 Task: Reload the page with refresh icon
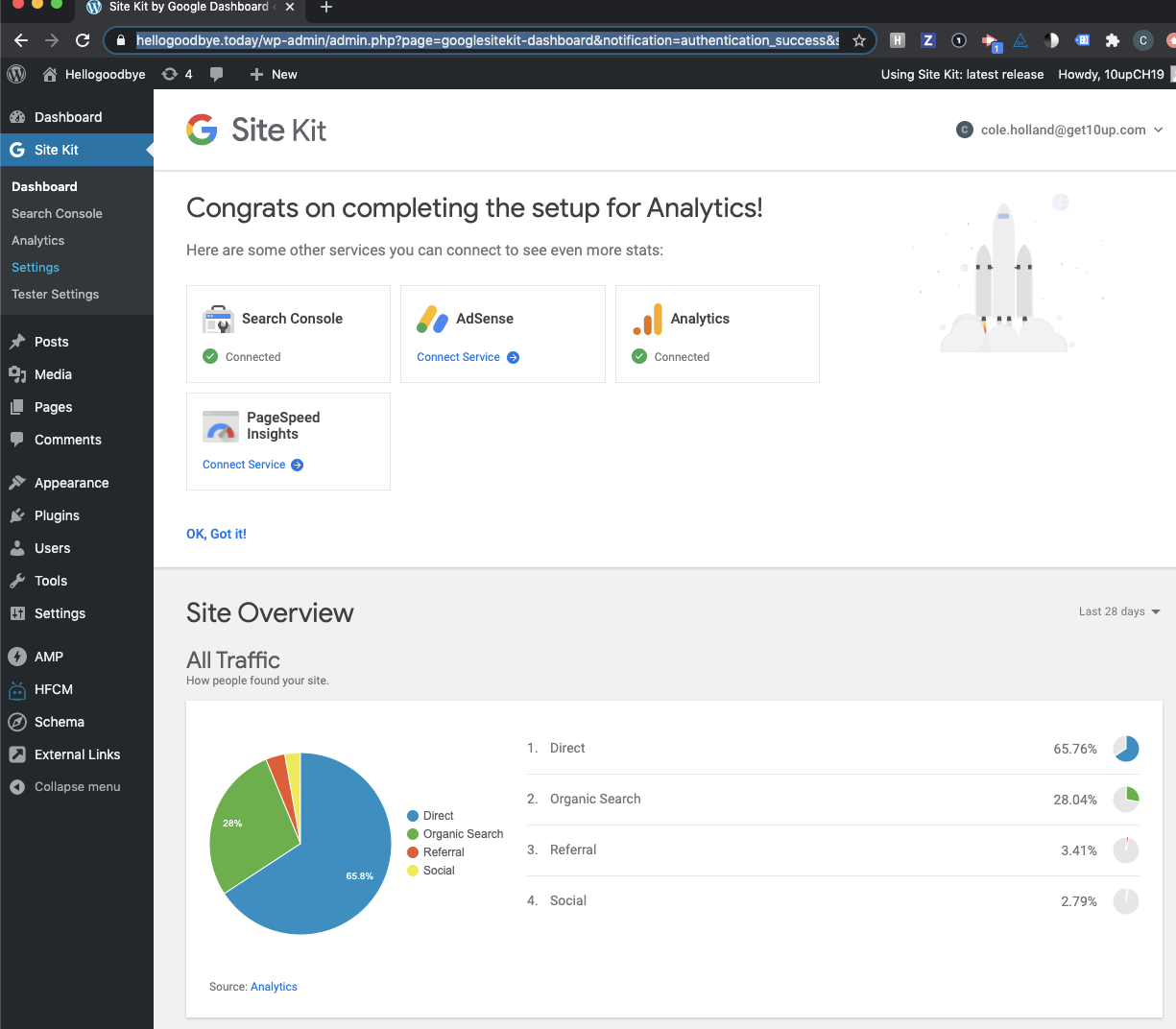[x=83, y=40]
